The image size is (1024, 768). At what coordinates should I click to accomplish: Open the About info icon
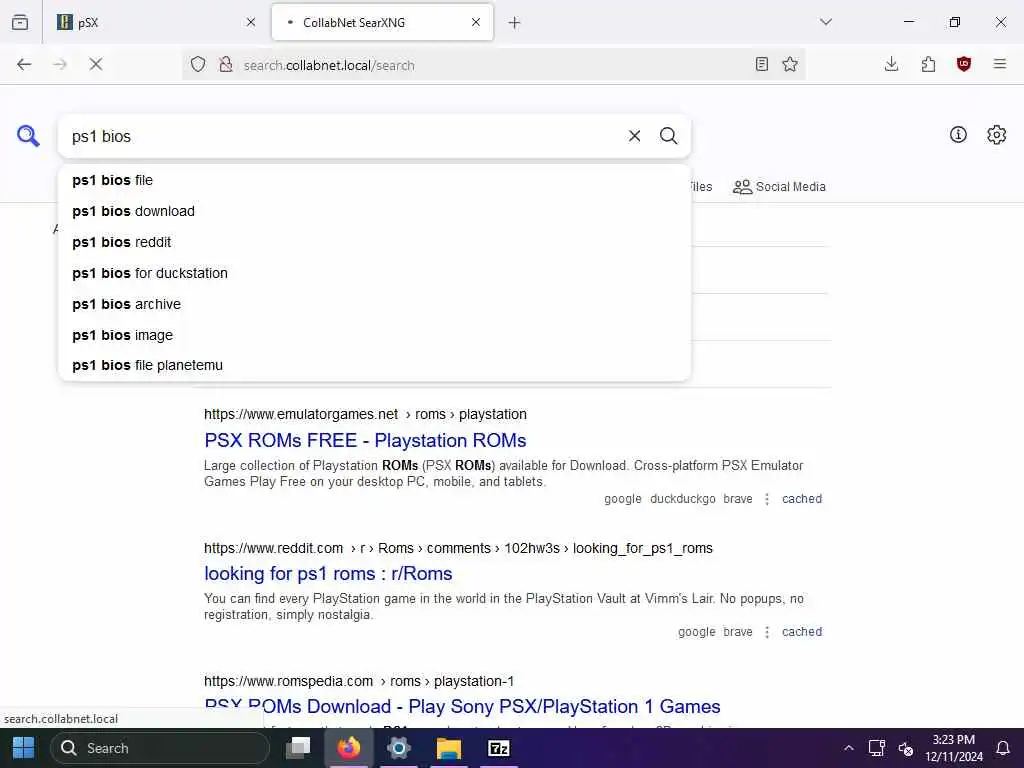pos(958,135)
